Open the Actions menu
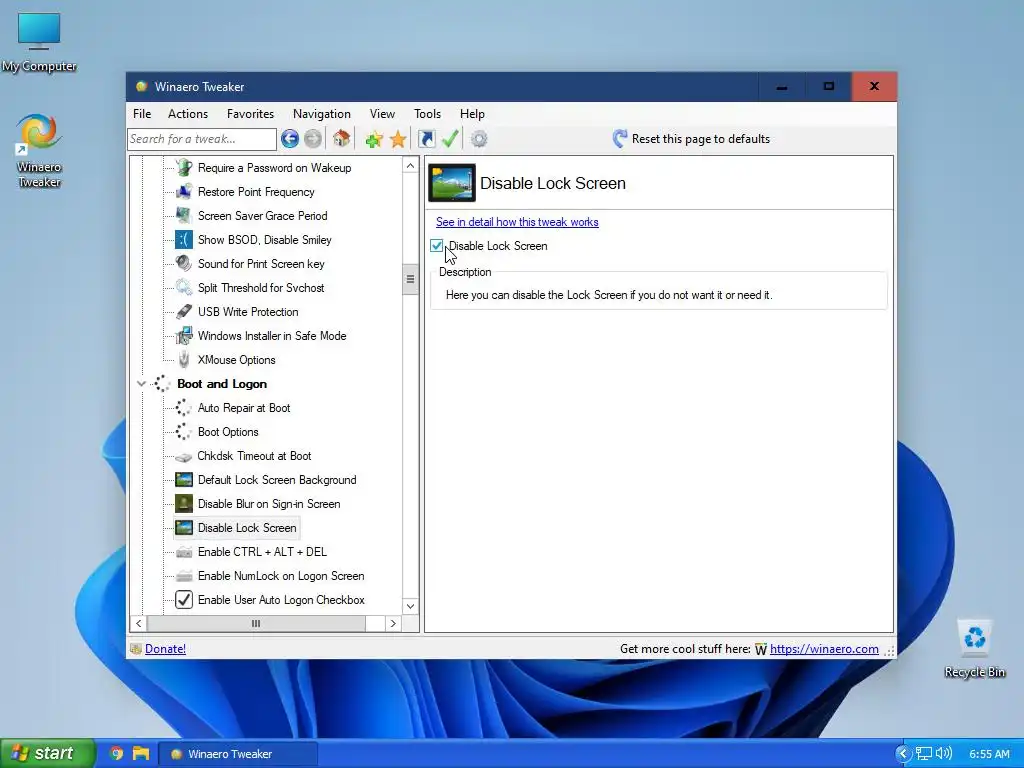The width and height of the screenshot is (1024, 768). click(x=187, y=114)
